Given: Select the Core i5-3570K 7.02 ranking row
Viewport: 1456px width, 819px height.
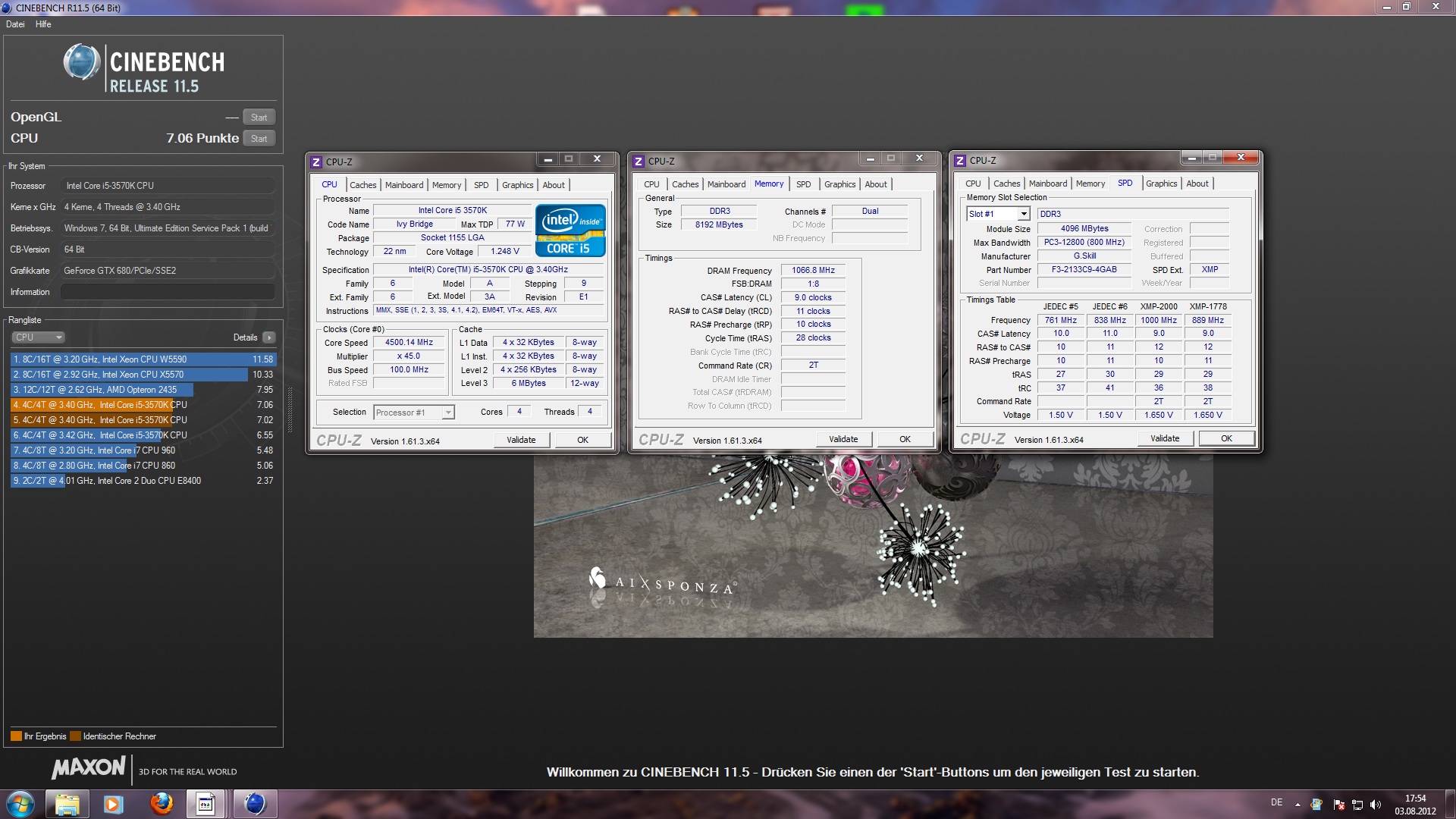Looking at the screenshot, I should tap(143, 420).
